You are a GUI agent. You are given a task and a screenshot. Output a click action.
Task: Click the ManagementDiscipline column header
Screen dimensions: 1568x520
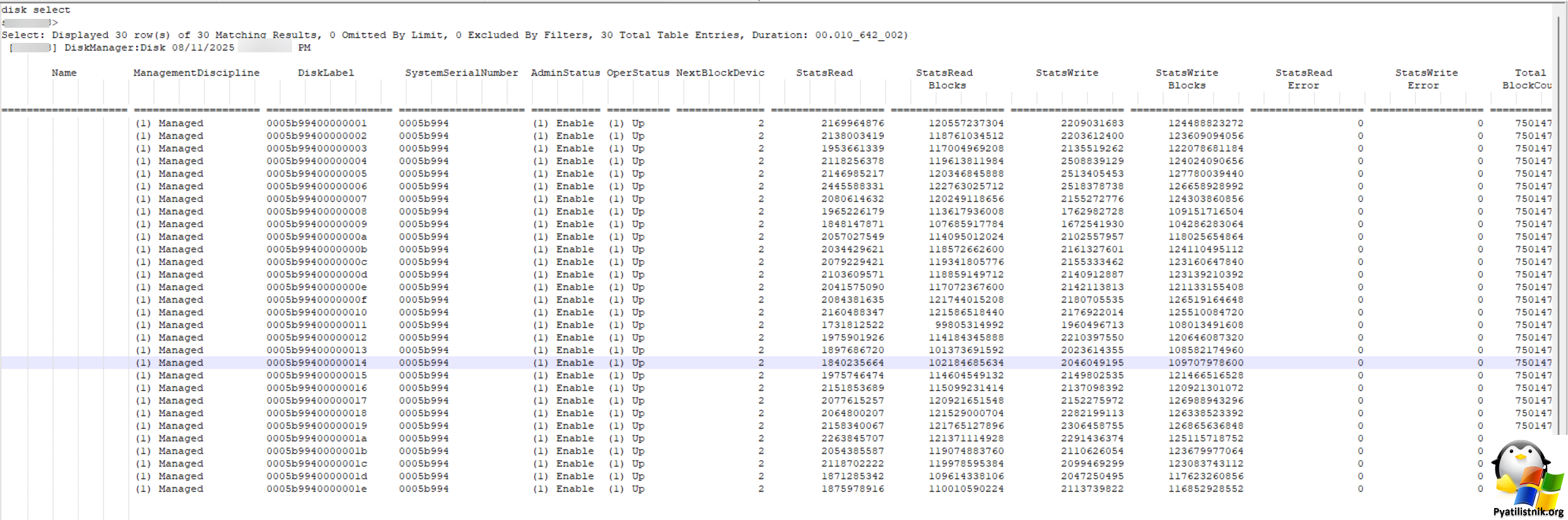point(196,73)
